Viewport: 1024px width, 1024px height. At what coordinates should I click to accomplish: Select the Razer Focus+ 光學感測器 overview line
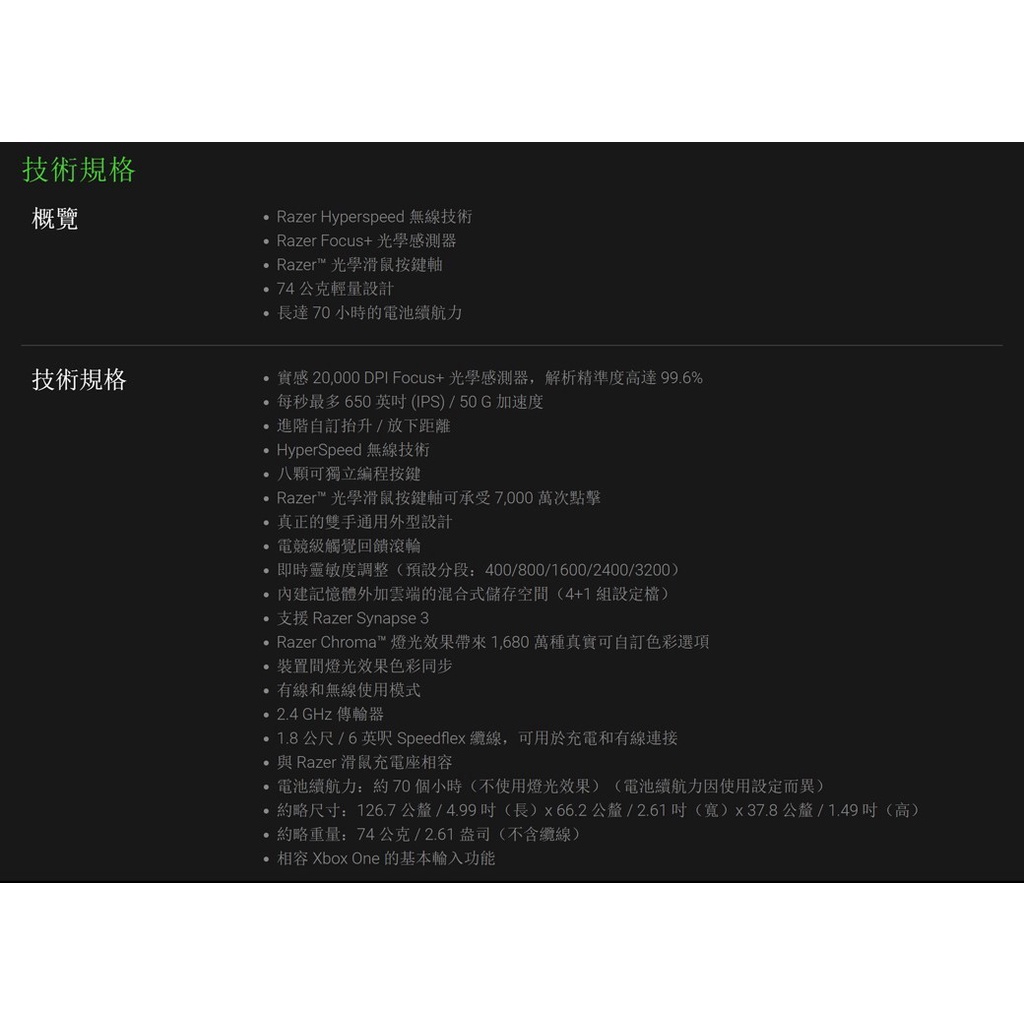366,241
